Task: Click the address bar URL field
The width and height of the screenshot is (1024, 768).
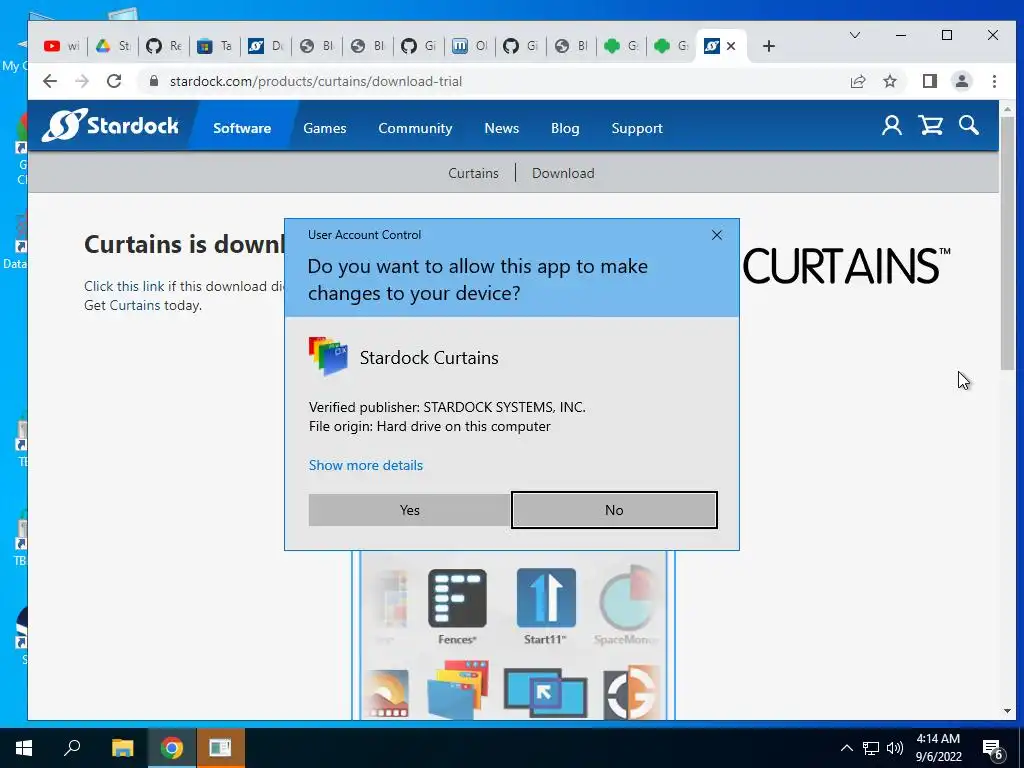Action: click(x=315, y=81)
